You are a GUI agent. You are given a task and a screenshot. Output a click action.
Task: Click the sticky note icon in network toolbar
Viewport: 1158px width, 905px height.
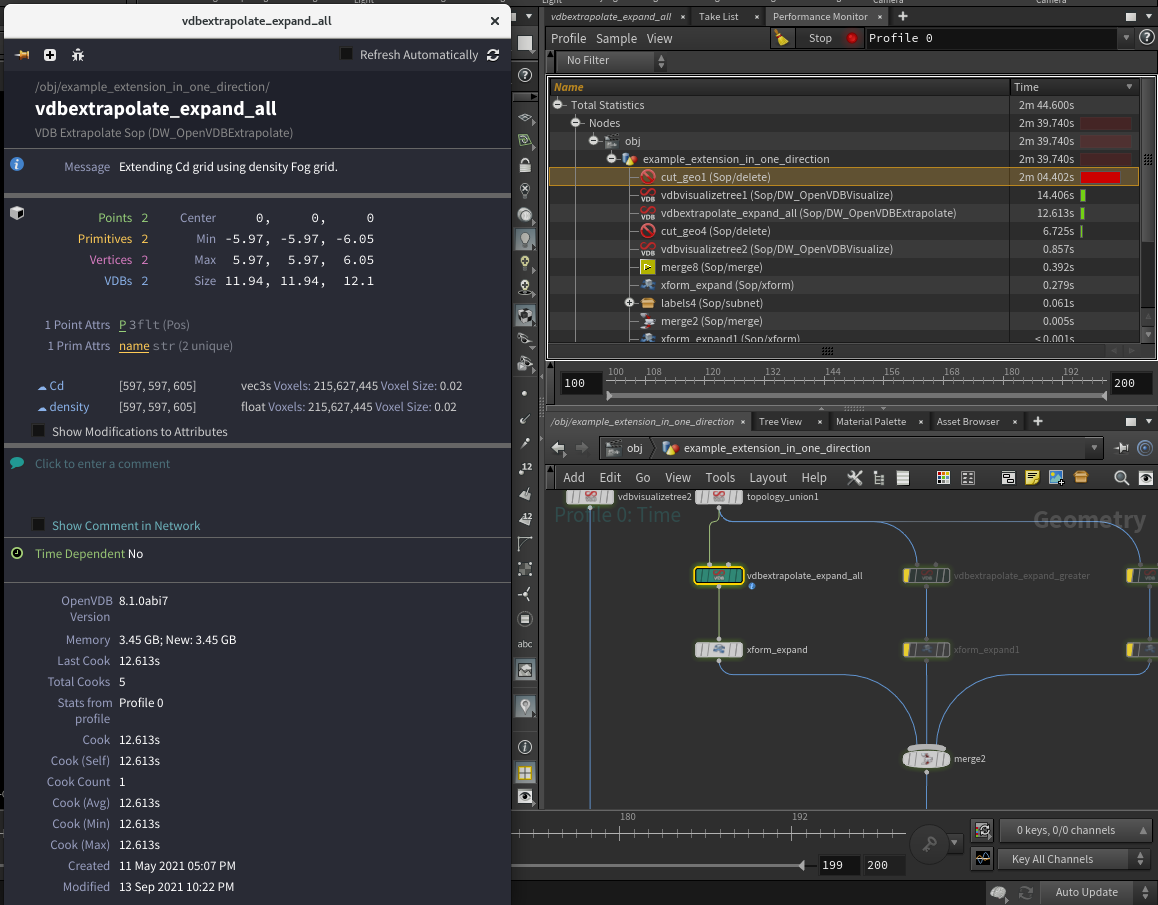pos(1032,478)
